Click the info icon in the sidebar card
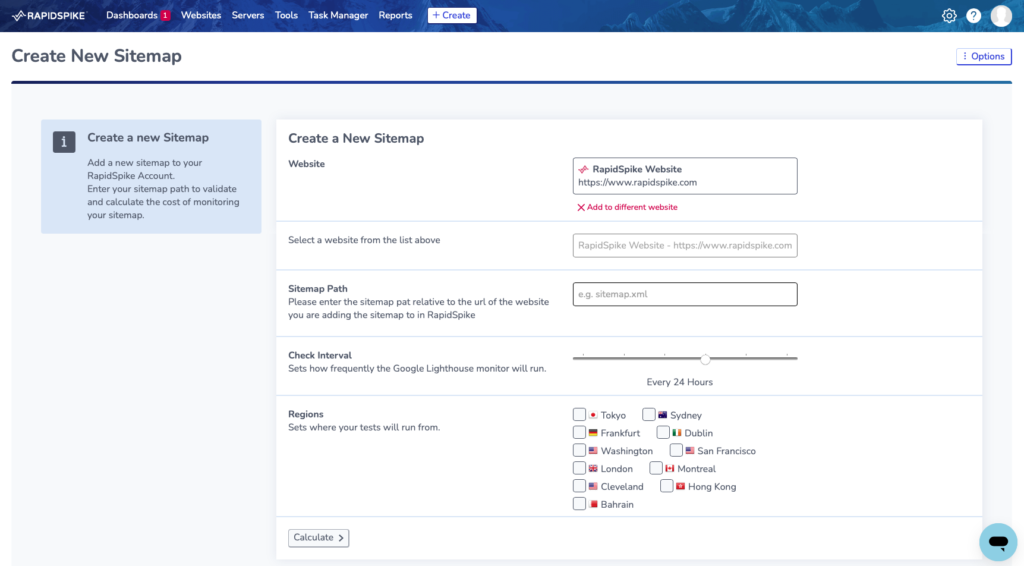Screen dimensions: 1024x566 (x=64, y=142)
